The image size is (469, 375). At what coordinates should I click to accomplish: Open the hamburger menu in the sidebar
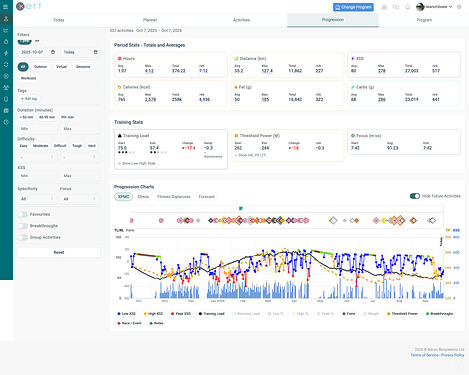click(x=6, y=7)
